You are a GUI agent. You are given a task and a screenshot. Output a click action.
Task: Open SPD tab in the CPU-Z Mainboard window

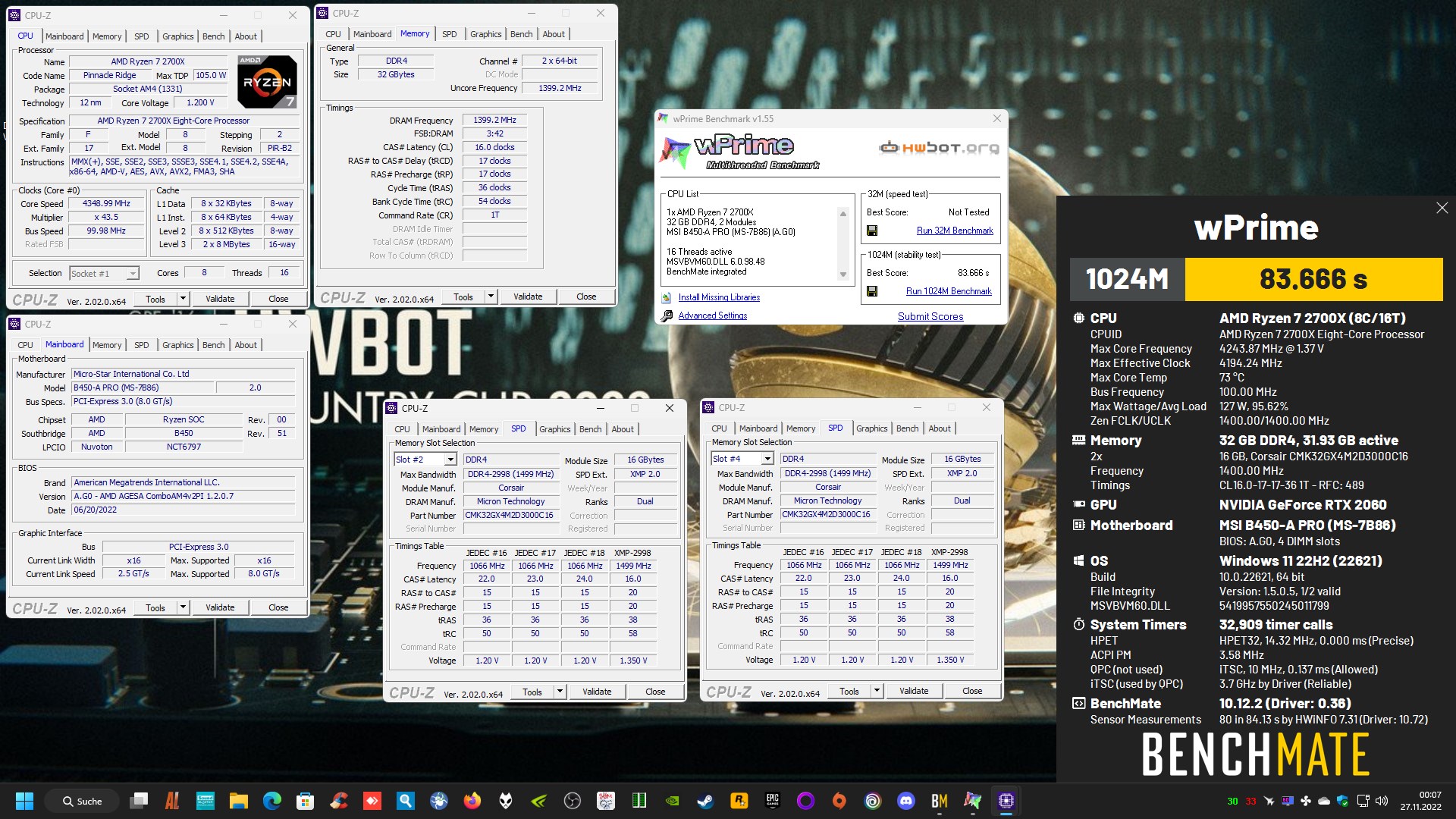point(141,345)
